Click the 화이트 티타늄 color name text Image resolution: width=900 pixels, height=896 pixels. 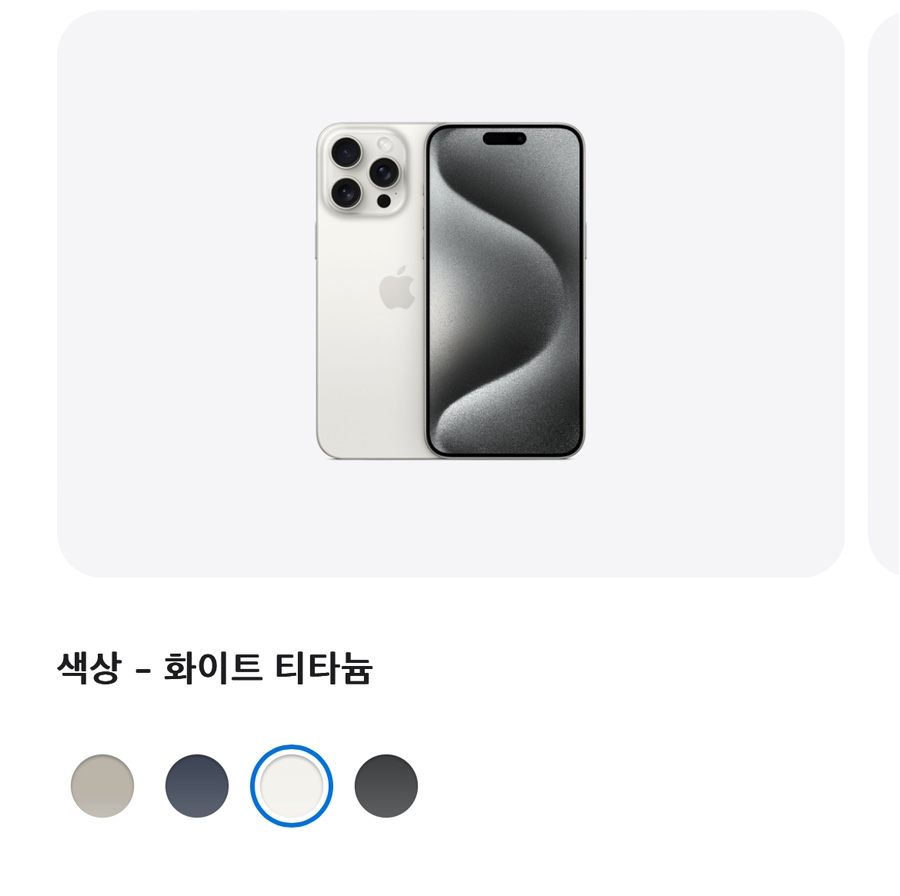point(269,668)
